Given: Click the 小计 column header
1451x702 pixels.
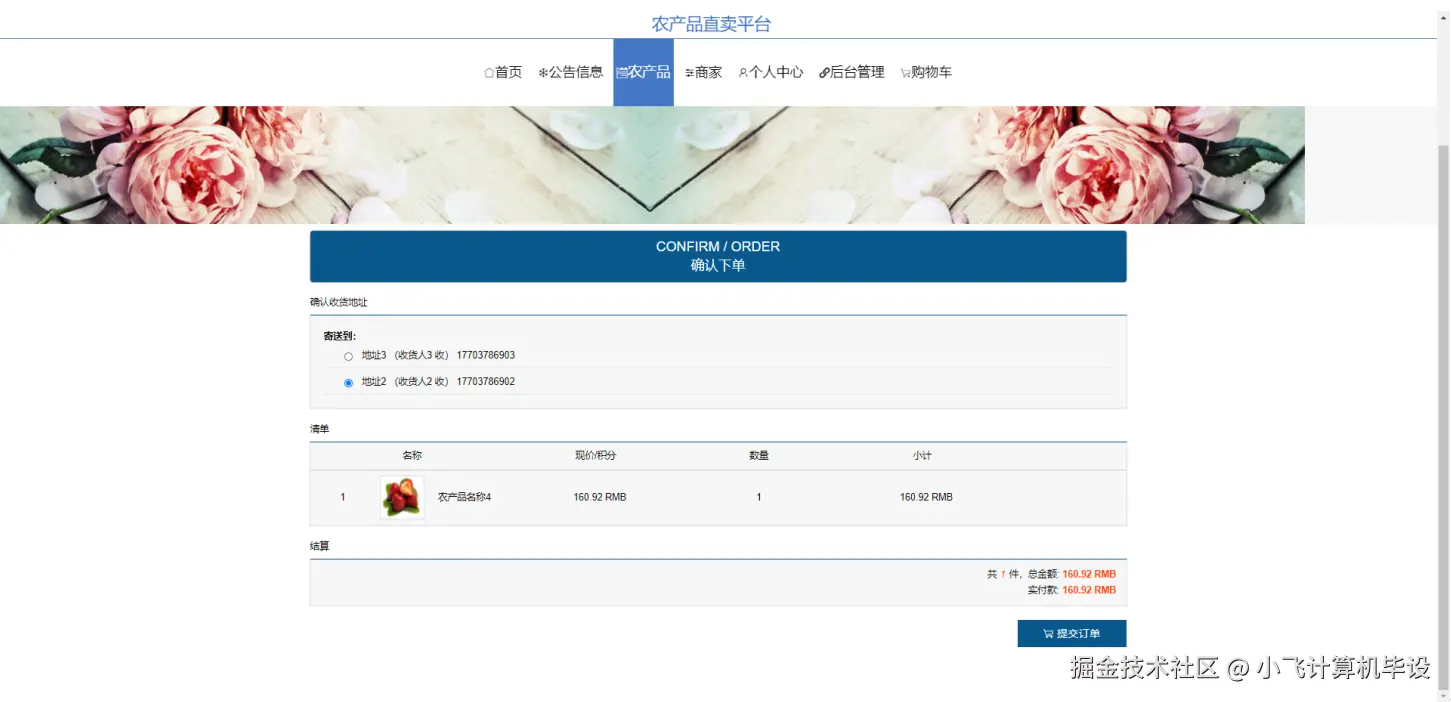Looking at the screenshot, I should pos(922,456).
